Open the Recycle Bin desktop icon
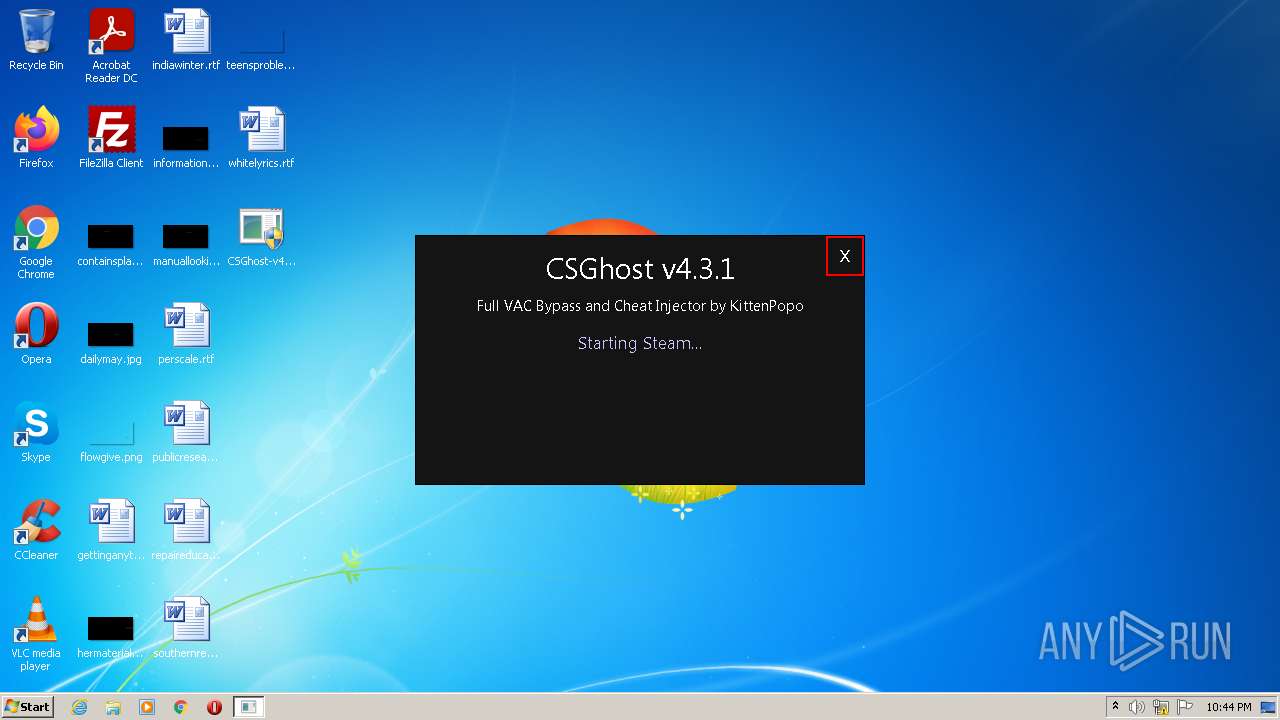 click(36, 40)
